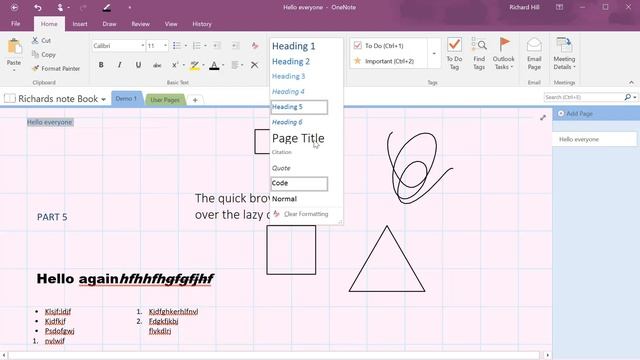The height and width of the screenshot is (360, 640).
Task: Switch to the View ribbon tab
Action: [x=171, y=24]
